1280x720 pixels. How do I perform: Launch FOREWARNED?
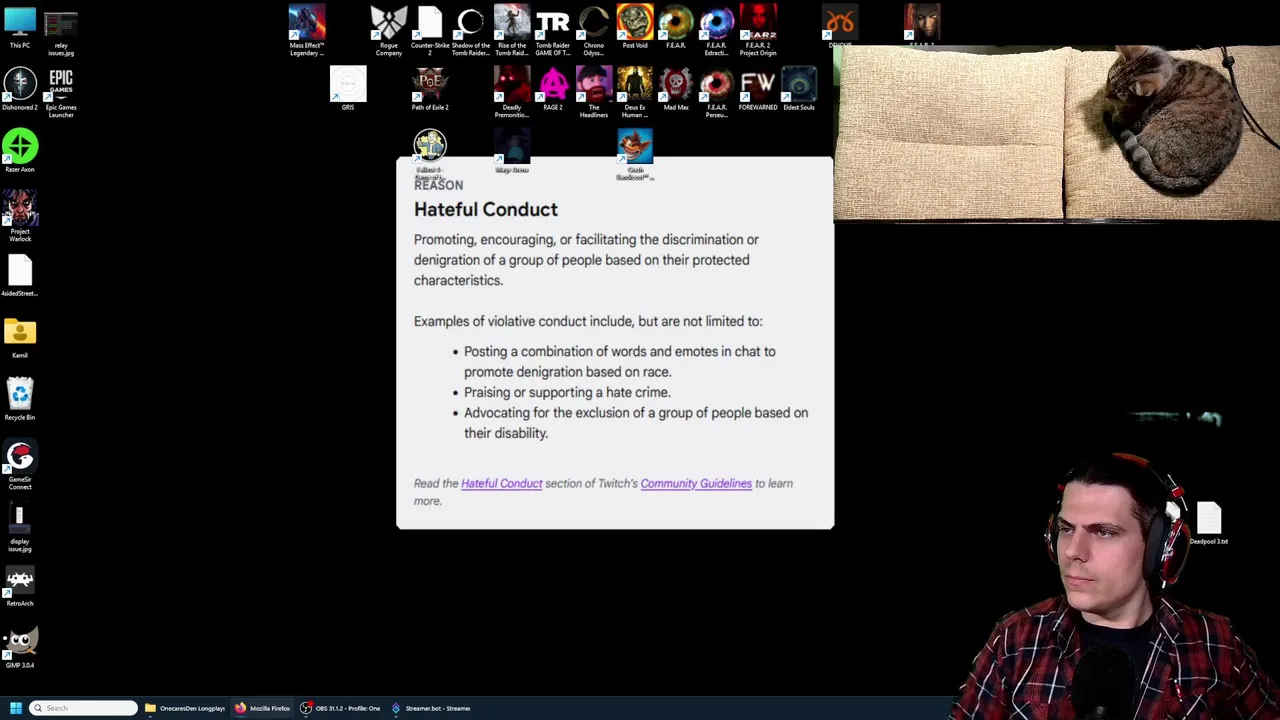(x=758, y=90)
